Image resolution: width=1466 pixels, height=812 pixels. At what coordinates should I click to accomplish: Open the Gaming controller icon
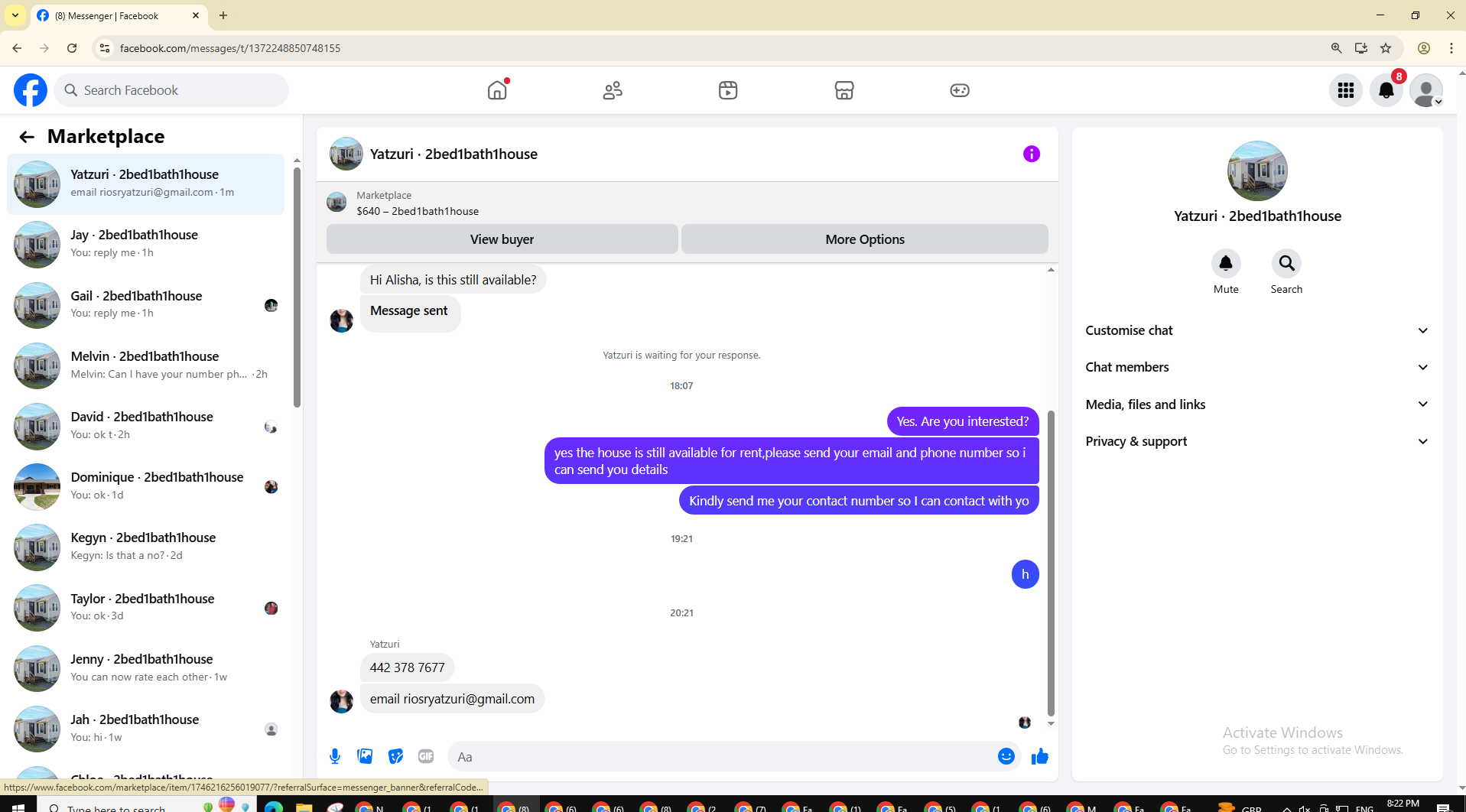pos(960,90)
